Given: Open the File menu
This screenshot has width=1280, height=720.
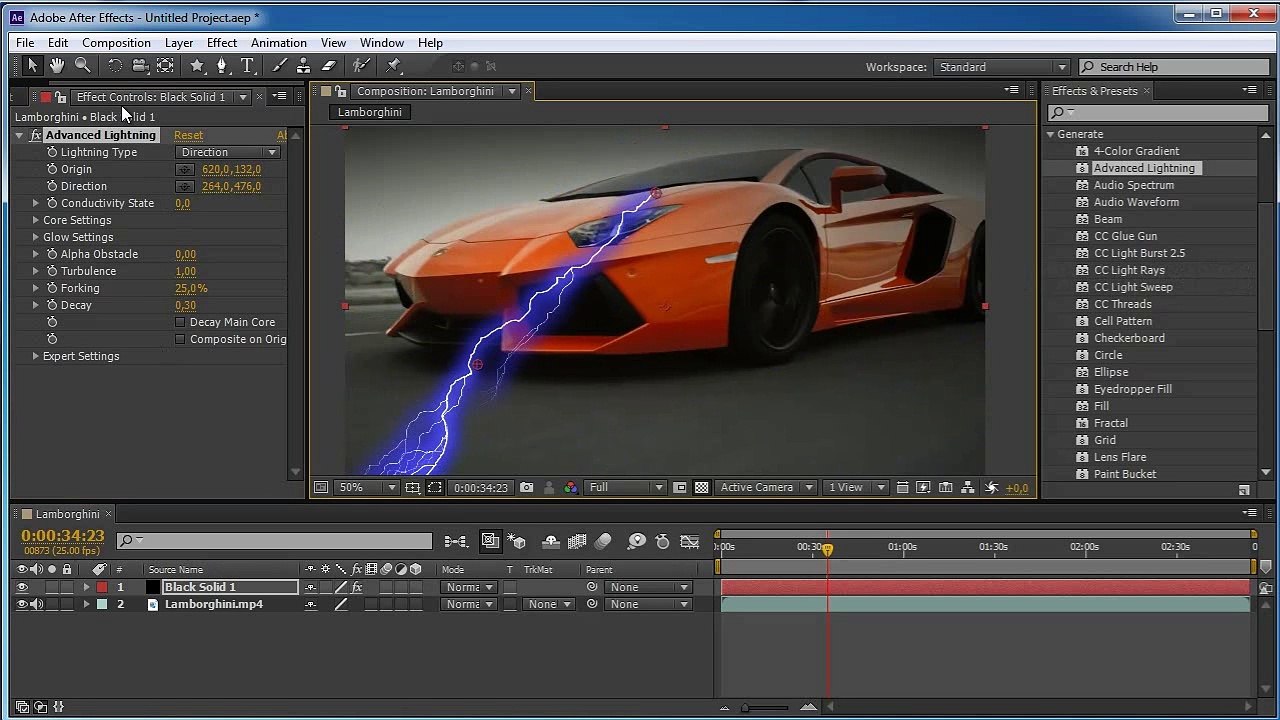Looking at the screenshot, I should pos(25,43).
